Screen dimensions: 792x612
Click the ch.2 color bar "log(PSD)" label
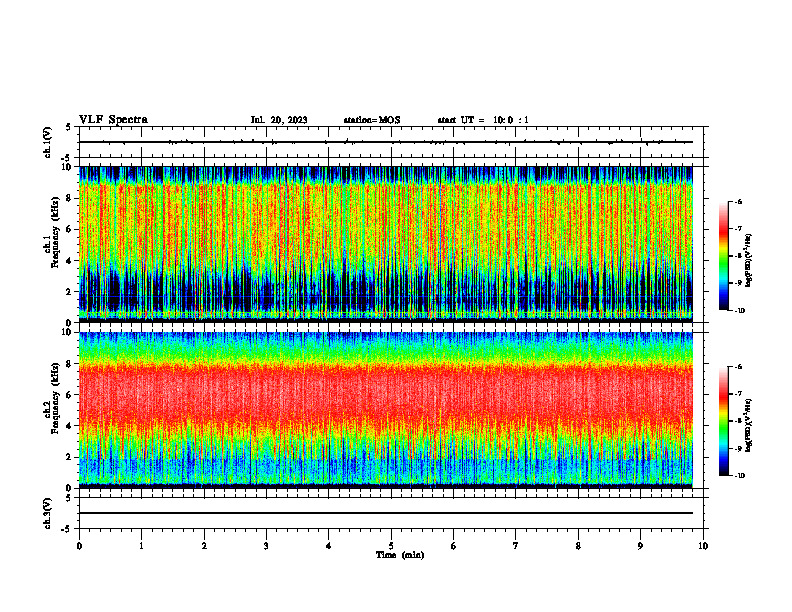pos(748,426)
